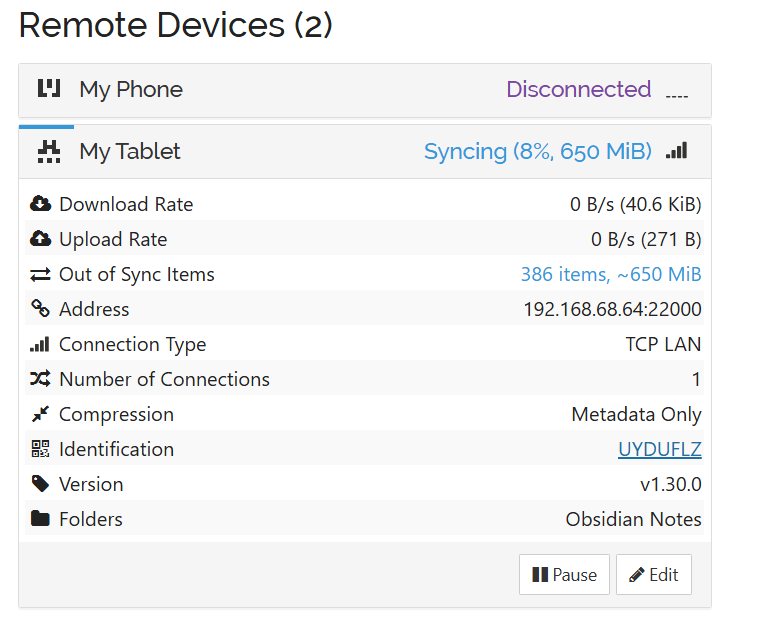The image size is (782, 636).
Task: Open the 386 out of sync items list
Action: point(610,274)
